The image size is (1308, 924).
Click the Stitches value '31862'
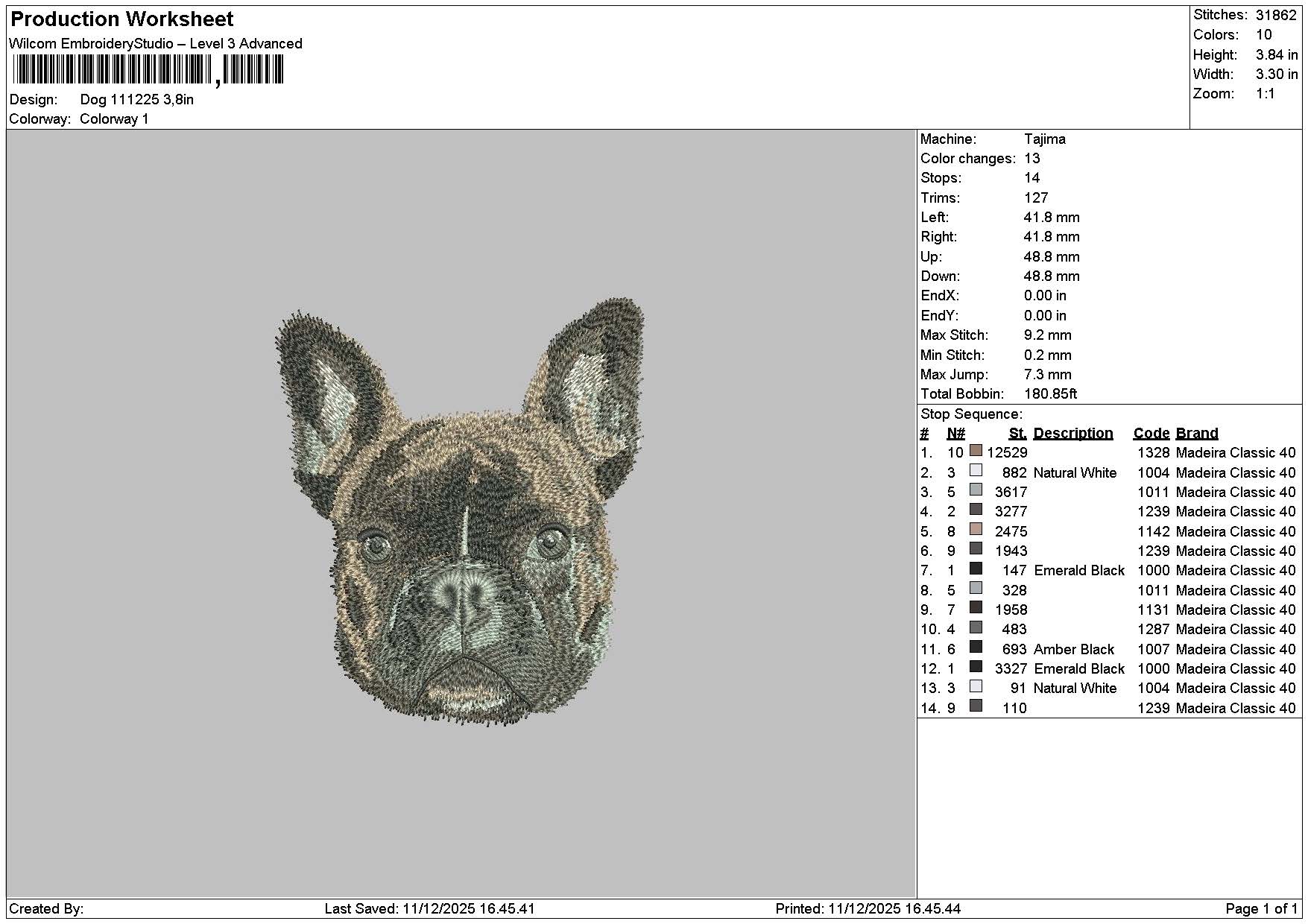(x=1276, y=15)
